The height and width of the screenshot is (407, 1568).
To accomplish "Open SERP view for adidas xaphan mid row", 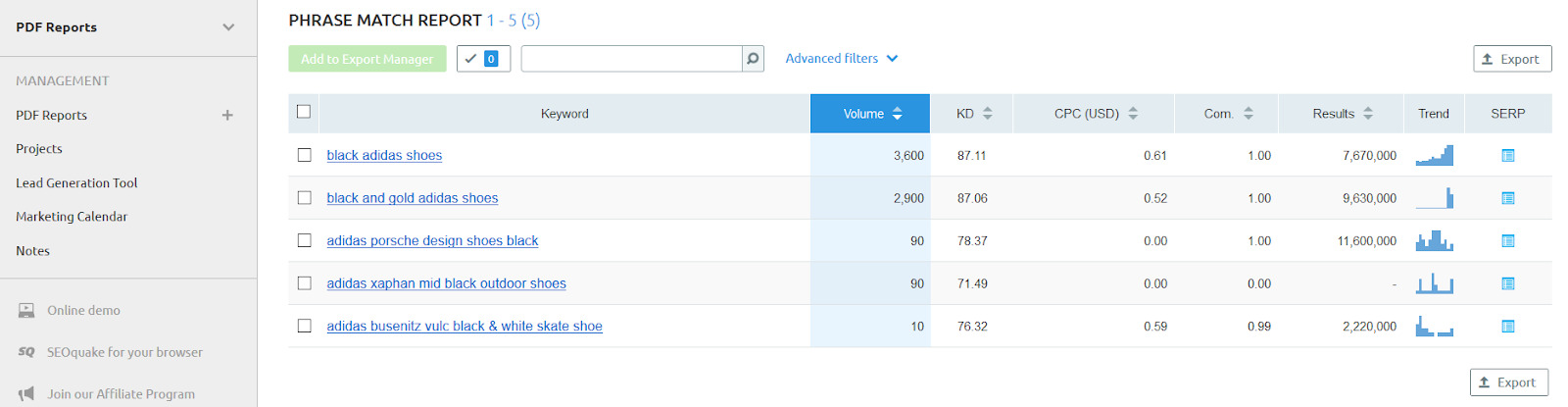I will [1507, 284].
